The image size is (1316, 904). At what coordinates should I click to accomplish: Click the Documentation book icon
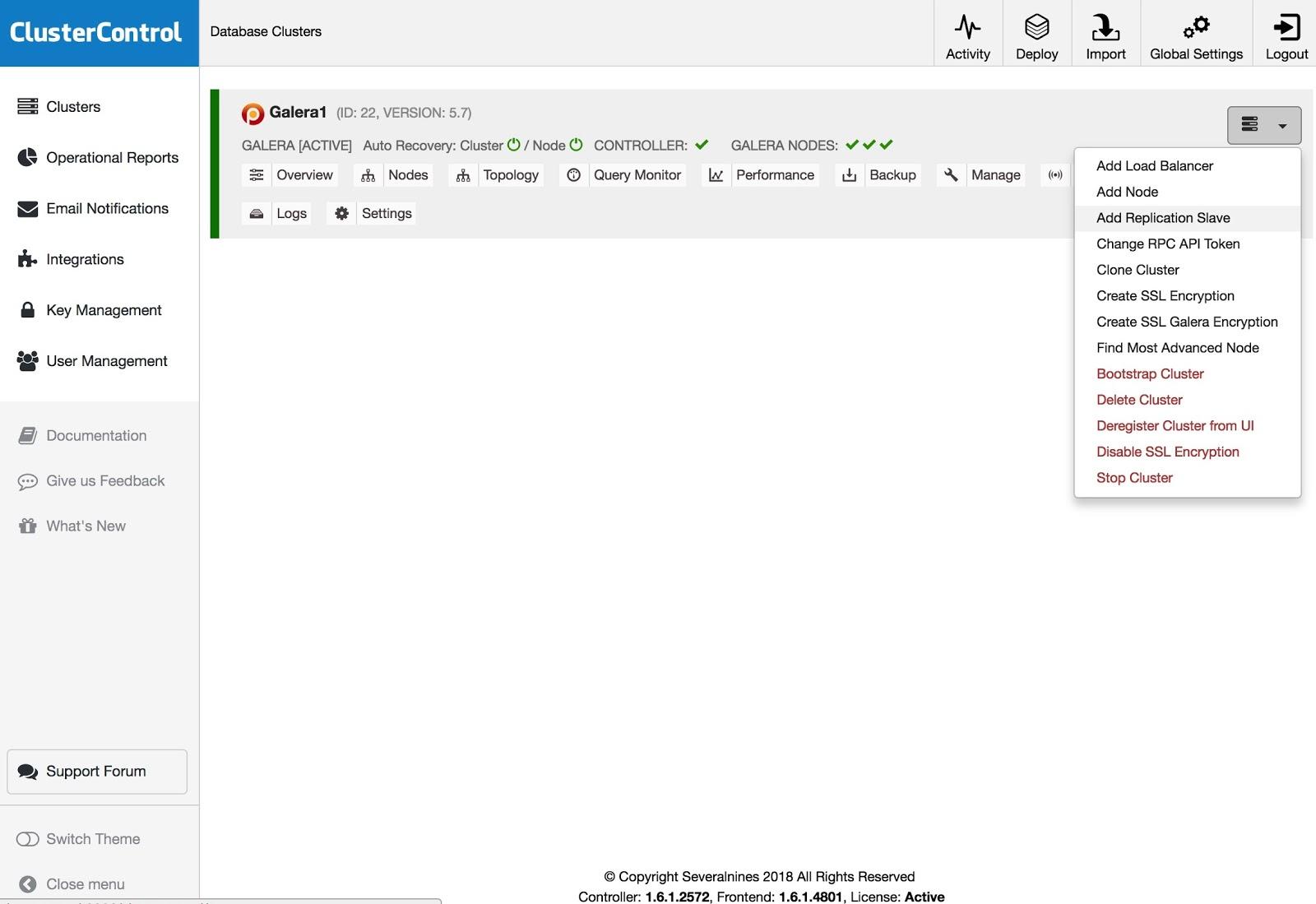pos(28,436)
